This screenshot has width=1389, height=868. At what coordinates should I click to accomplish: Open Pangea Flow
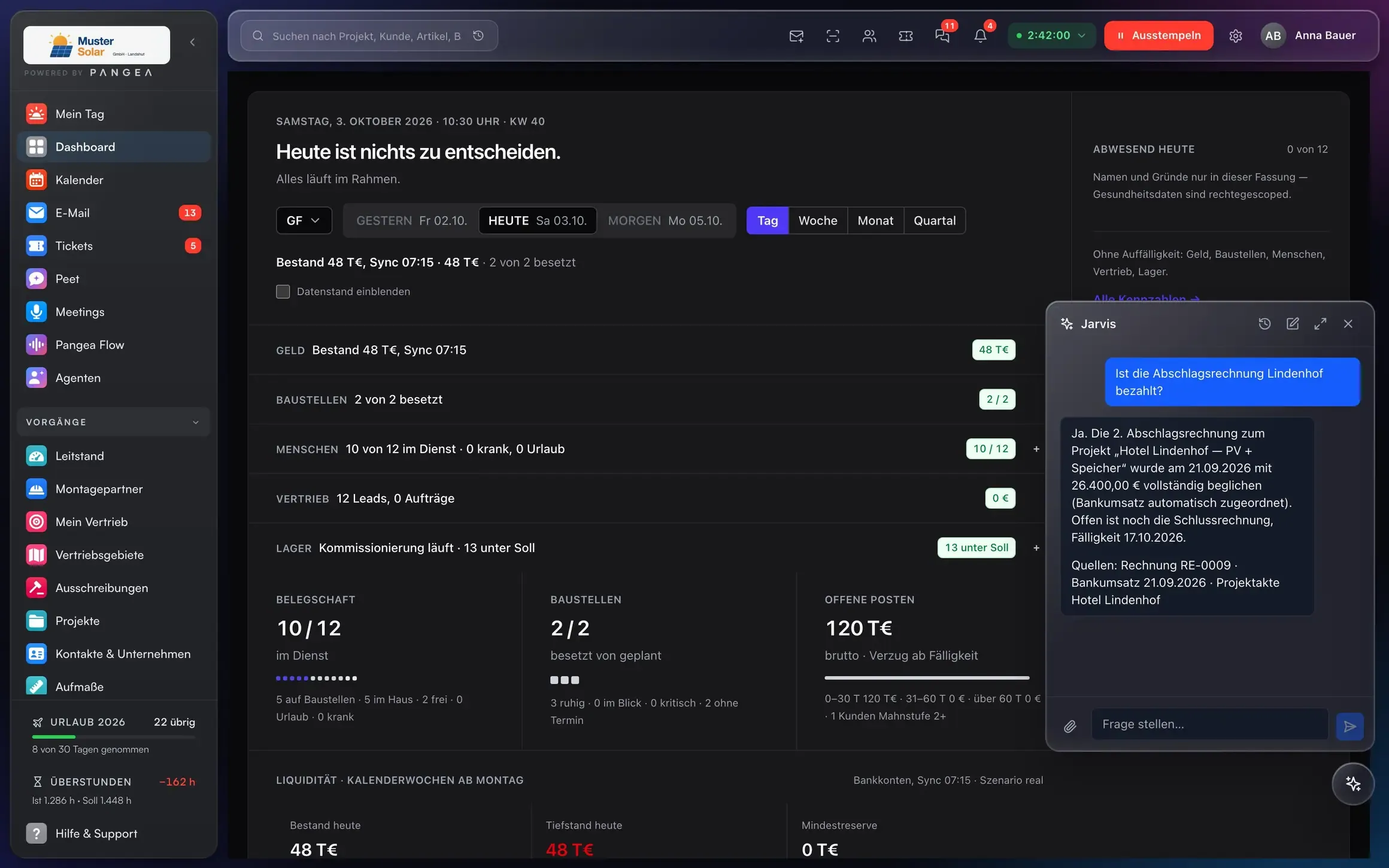[114, 344]
